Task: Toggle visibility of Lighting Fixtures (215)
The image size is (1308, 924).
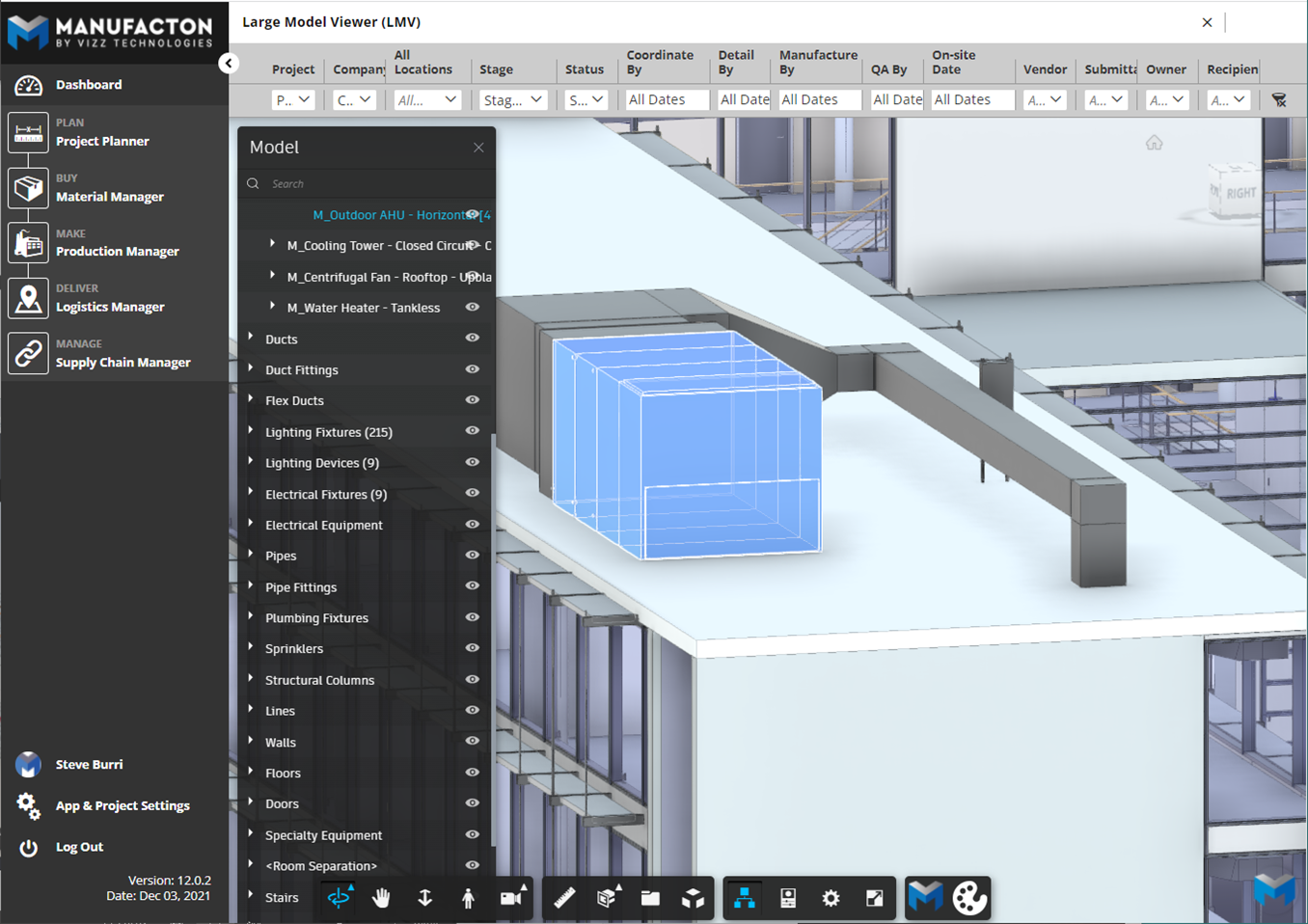Action: [x=472, y=431]
